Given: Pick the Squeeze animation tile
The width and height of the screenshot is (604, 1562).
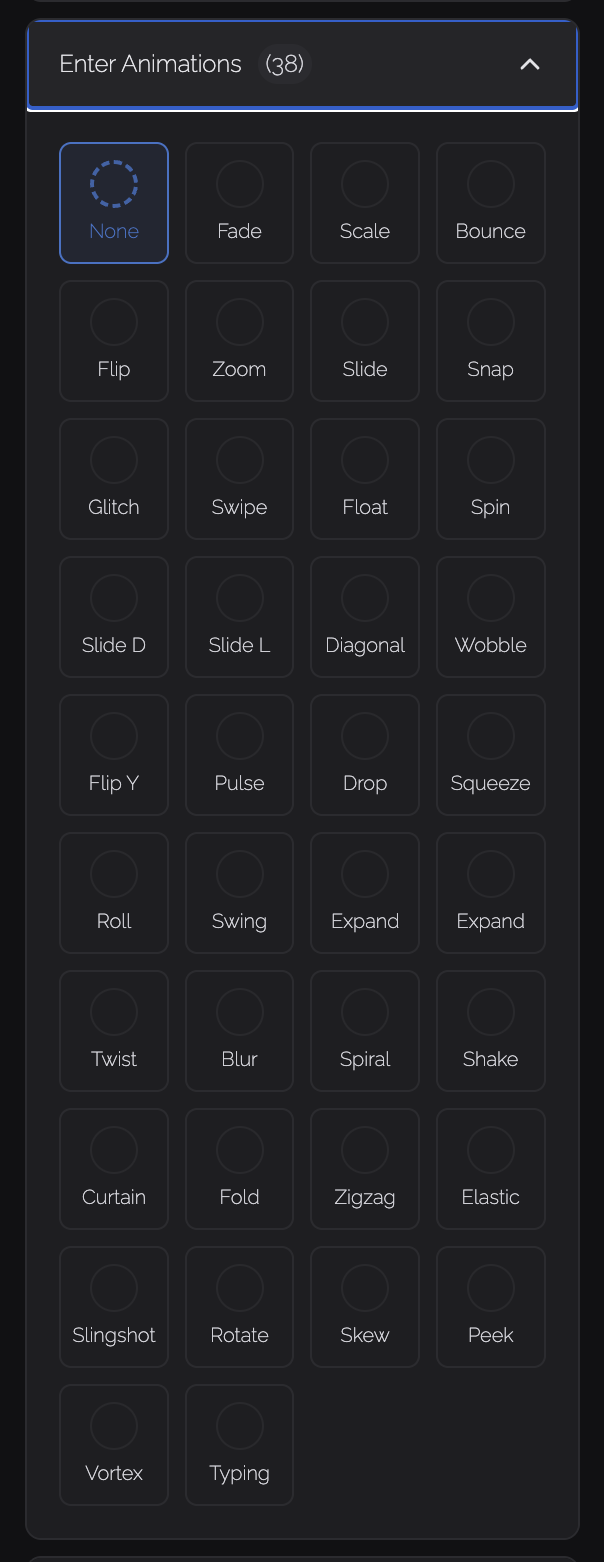Looking at the screenshot, I should (x=491, y=755).
